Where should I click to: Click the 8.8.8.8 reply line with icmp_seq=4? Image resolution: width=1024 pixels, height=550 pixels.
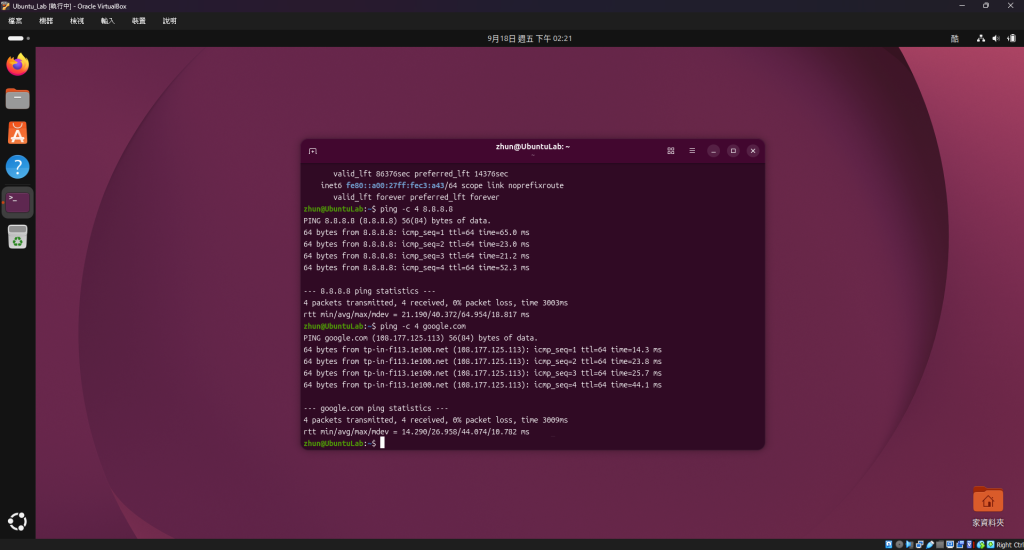pyautogui.click(x=416, y=267)
